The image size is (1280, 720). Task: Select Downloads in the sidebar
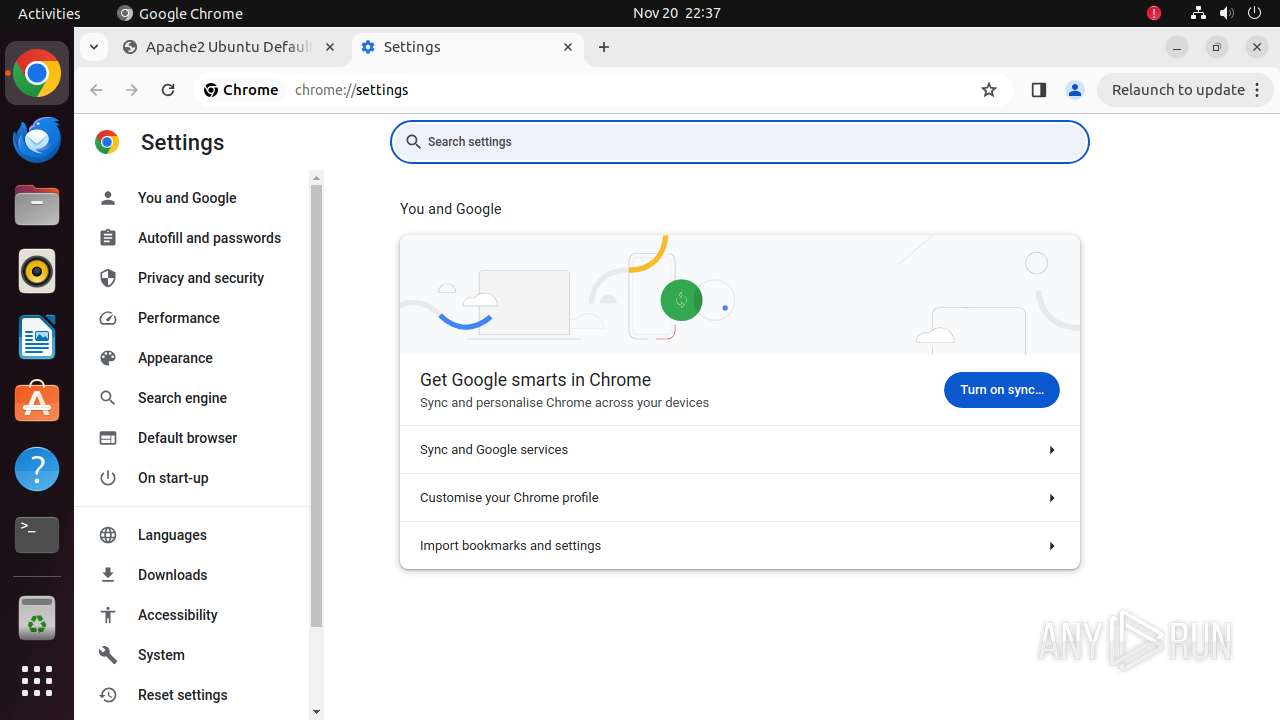172,575
